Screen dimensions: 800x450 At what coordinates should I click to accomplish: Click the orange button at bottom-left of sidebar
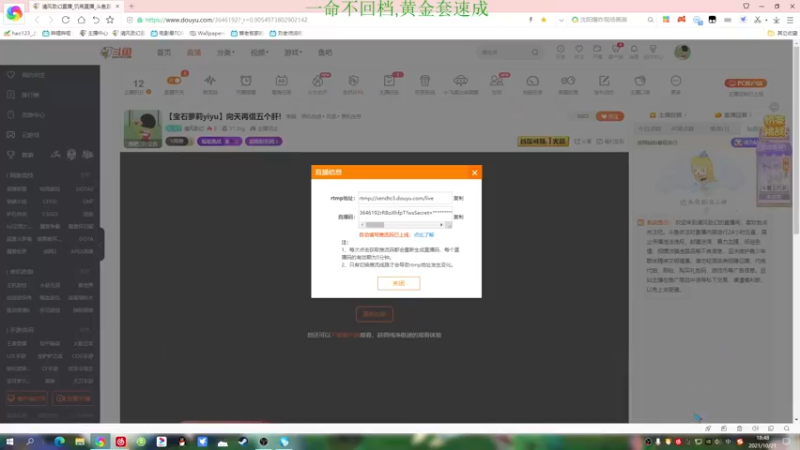click(x=27, y=398)
